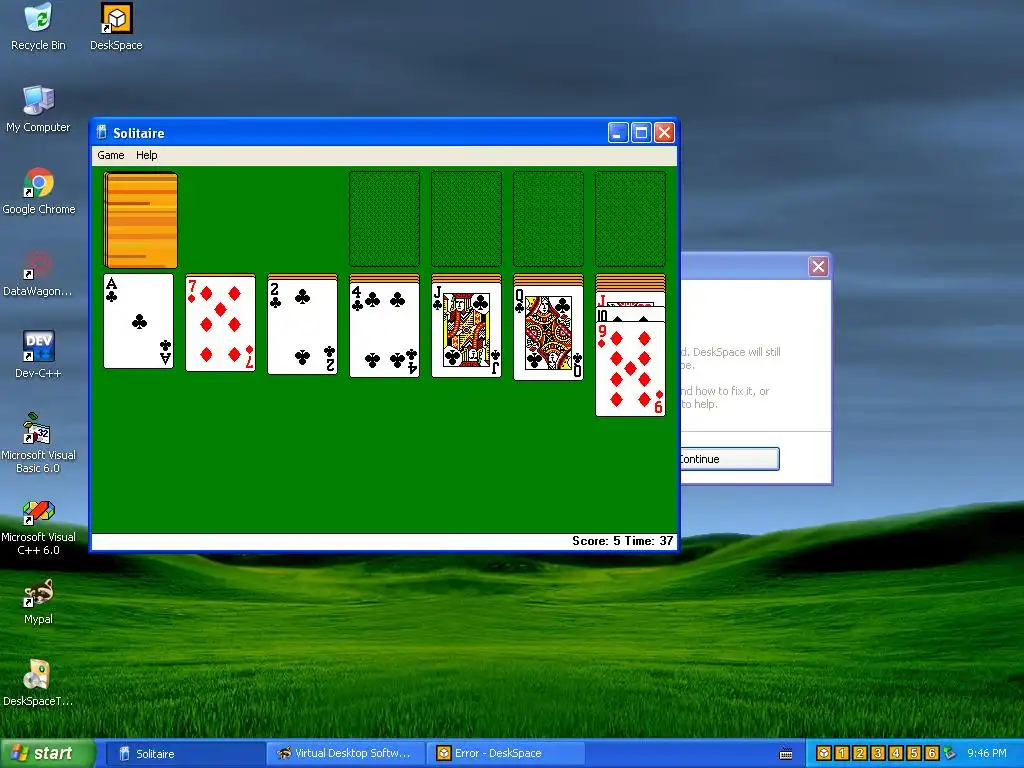
Task: Click the face-down stock deck to deal
Action: 140,220
